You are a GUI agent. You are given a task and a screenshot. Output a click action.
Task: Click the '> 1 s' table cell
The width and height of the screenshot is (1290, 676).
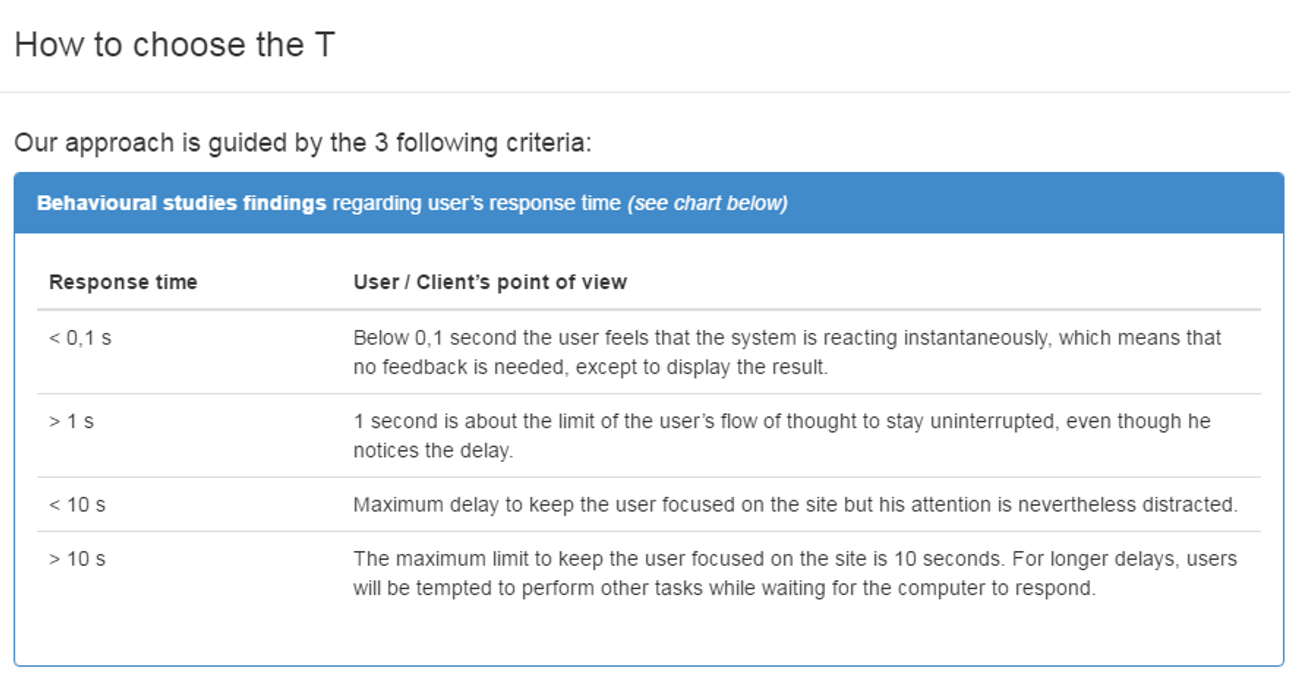[x=71, y=422]
